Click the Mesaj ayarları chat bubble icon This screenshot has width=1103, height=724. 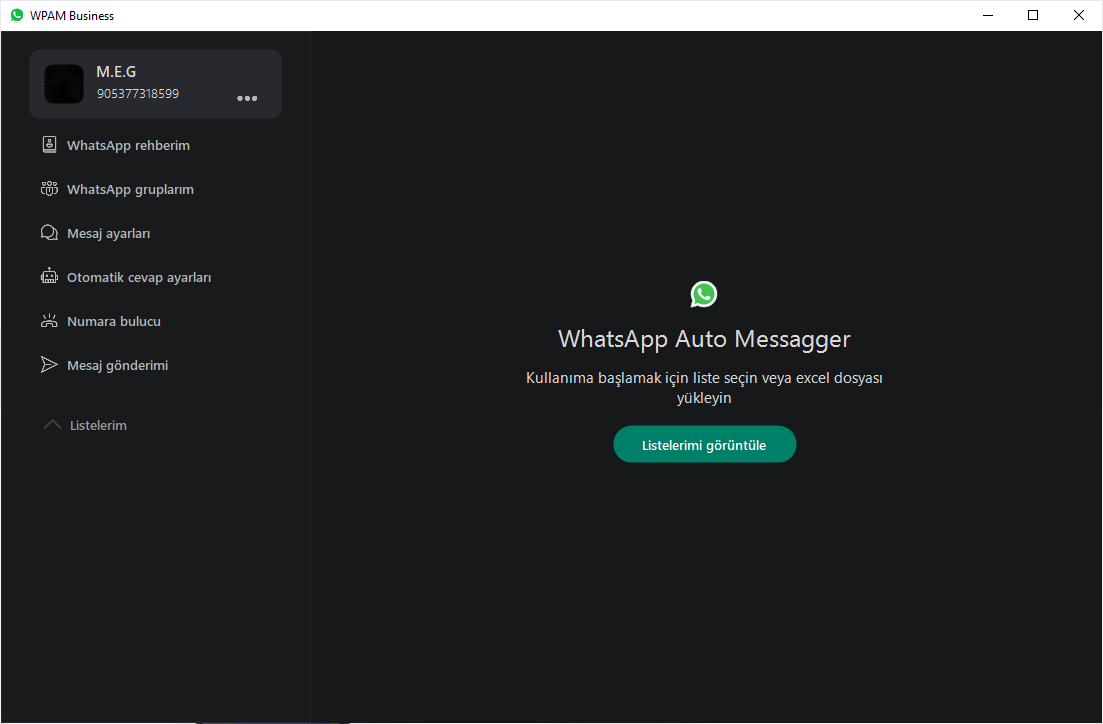coord(49,233)
